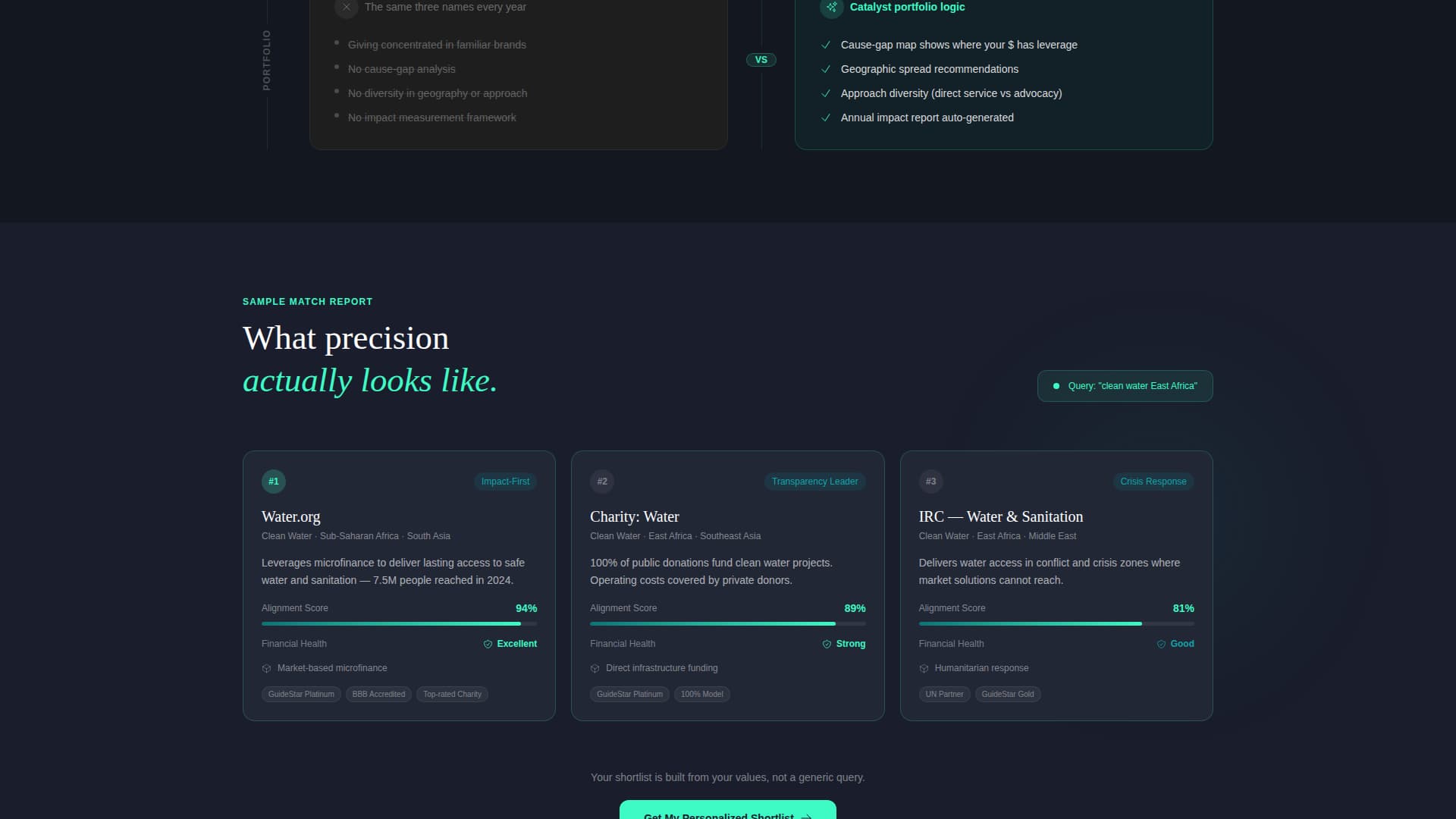Click the Top-rated Charity chip
Viewport: 1456px width, 819px height.
[x=452, y=695]
